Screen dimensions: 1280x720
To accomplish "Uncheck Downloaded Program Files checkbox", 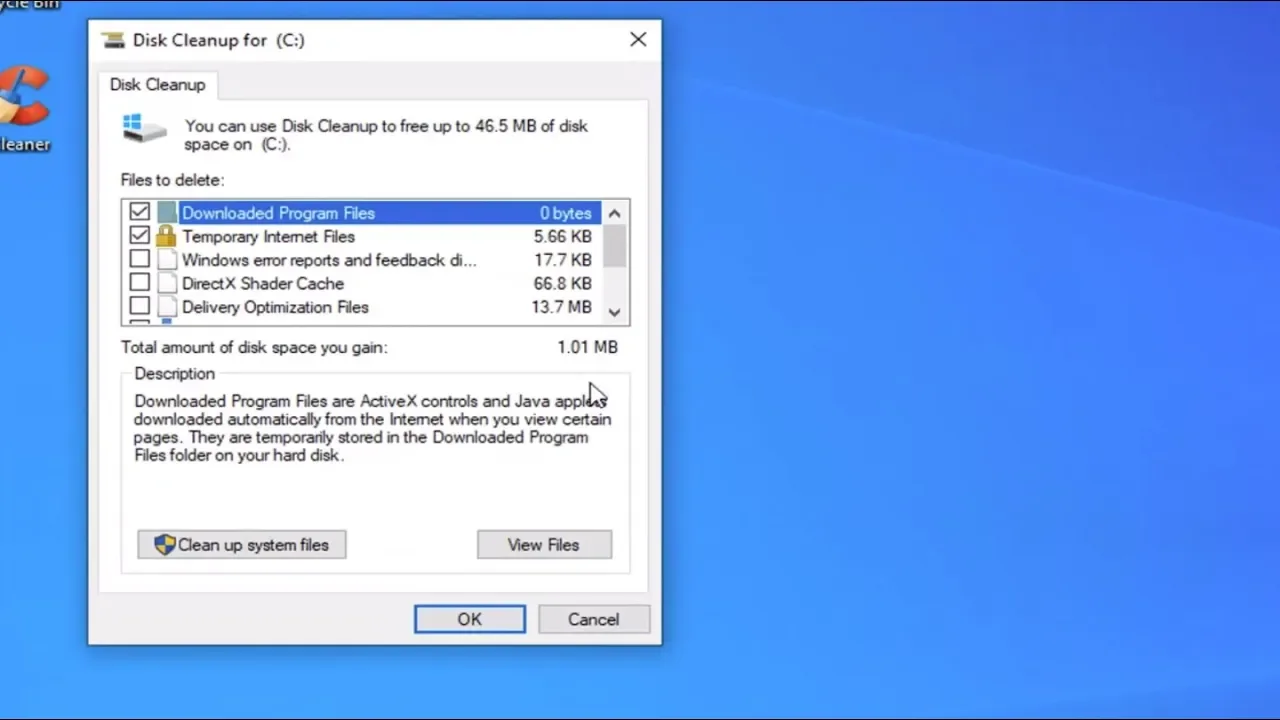I will point(139,213).
